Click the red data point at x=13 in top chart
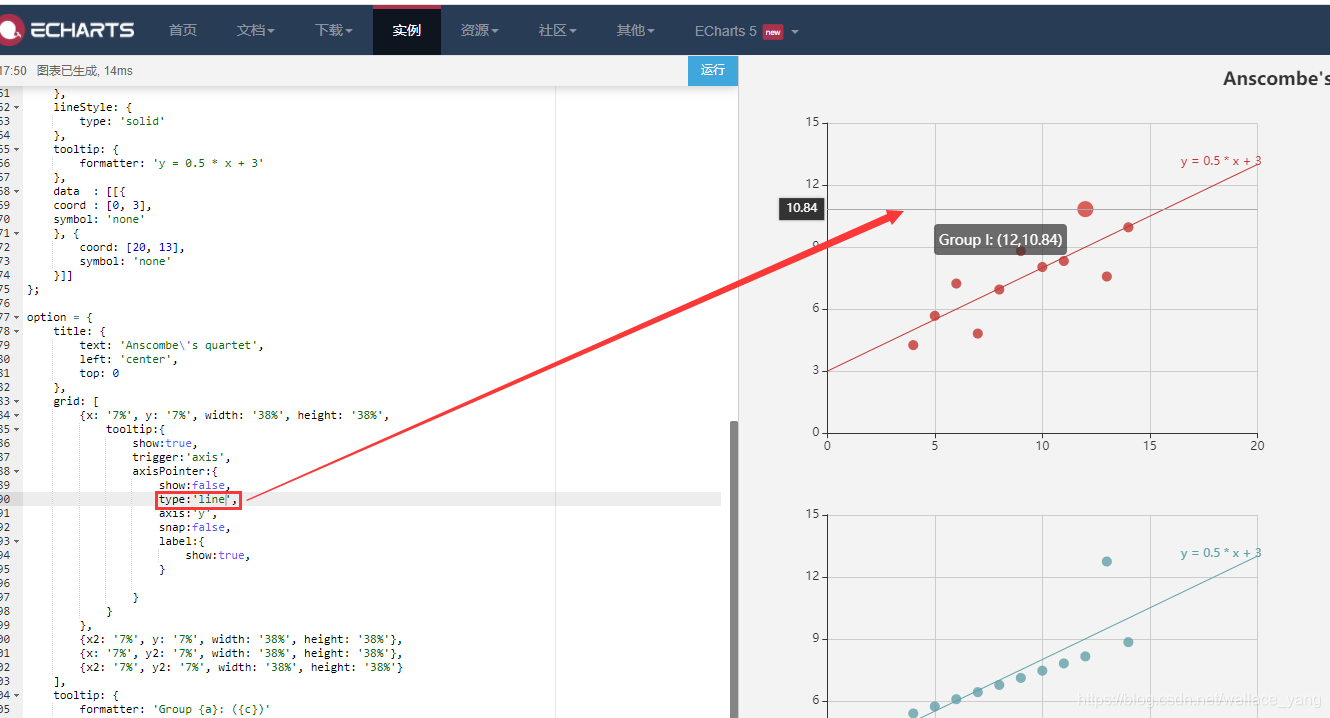The width and height of the screenshot is (1330, 718). [x=1107, y=276]
